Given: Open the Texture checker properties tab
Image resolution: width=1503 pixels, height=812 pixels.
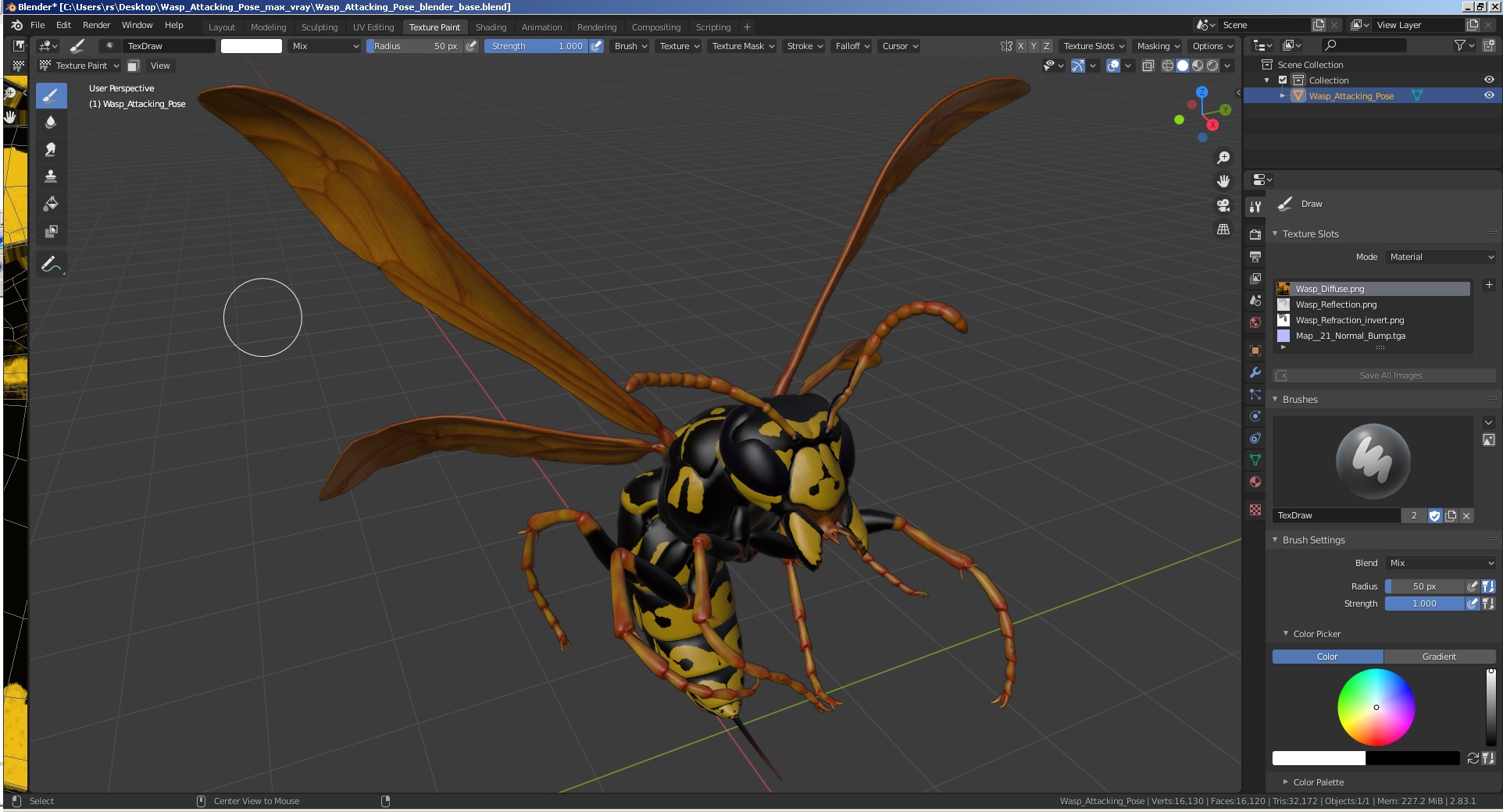Looking at the screenshot, I should pos(1255,510).
